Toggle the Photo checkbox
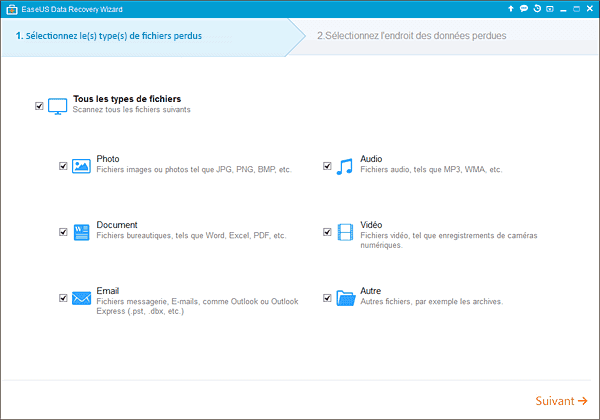The width and height of the screenshot is (600, 420). coord(63,166)
